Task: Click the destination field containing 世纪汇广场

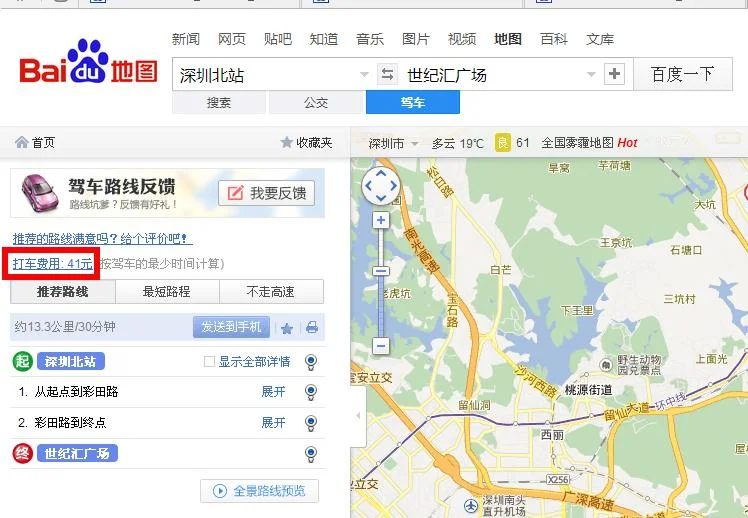Action: (499, 74)
